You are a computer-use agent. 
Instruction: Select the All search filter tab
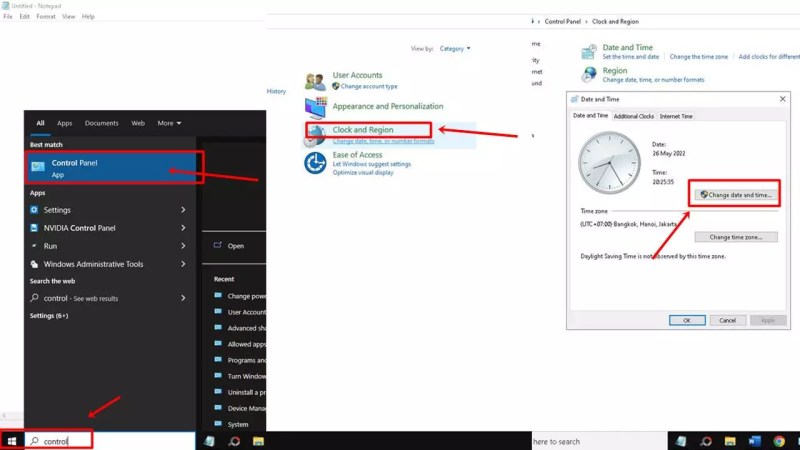(40, 123)
